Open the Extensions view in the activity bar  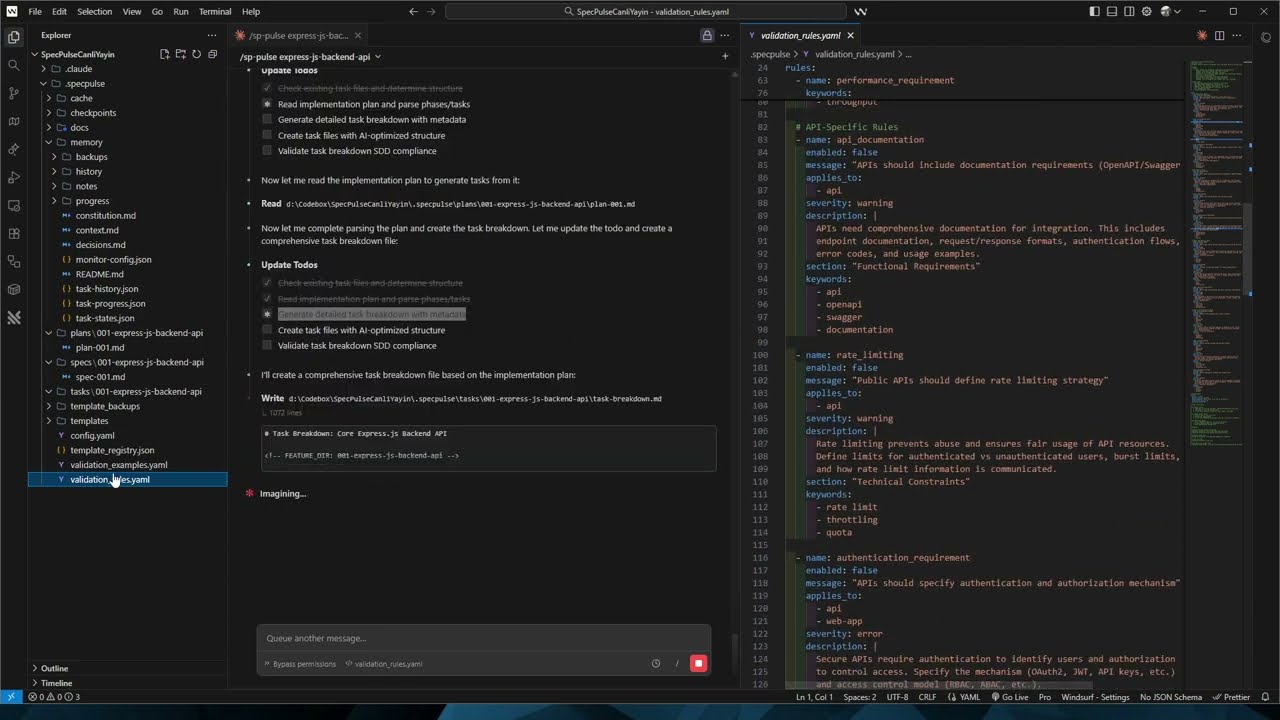13,233
